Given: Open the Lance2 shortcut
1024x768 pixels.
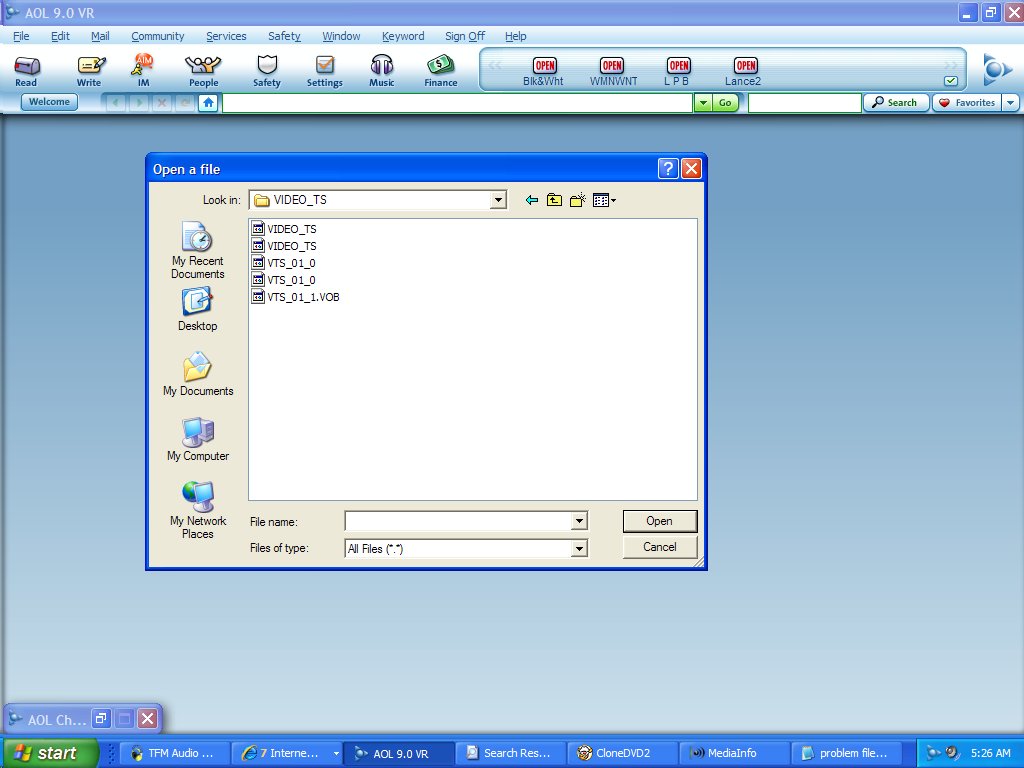Looking at the screenshot, I should point(744,72).
